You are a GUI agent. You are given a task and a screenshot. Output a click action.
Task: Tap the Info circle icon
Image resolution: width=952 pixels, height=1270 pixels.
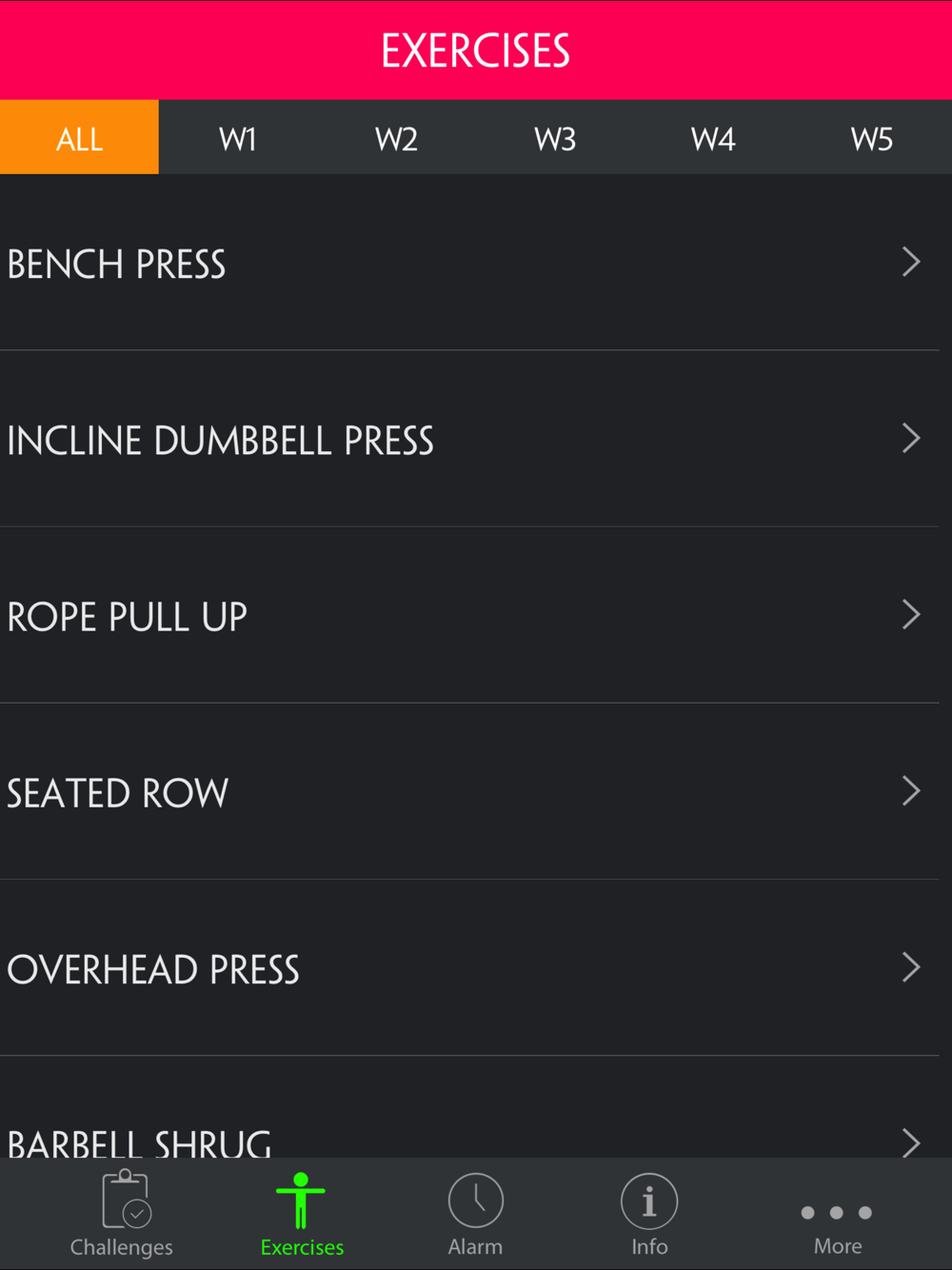pos(649,1201)
